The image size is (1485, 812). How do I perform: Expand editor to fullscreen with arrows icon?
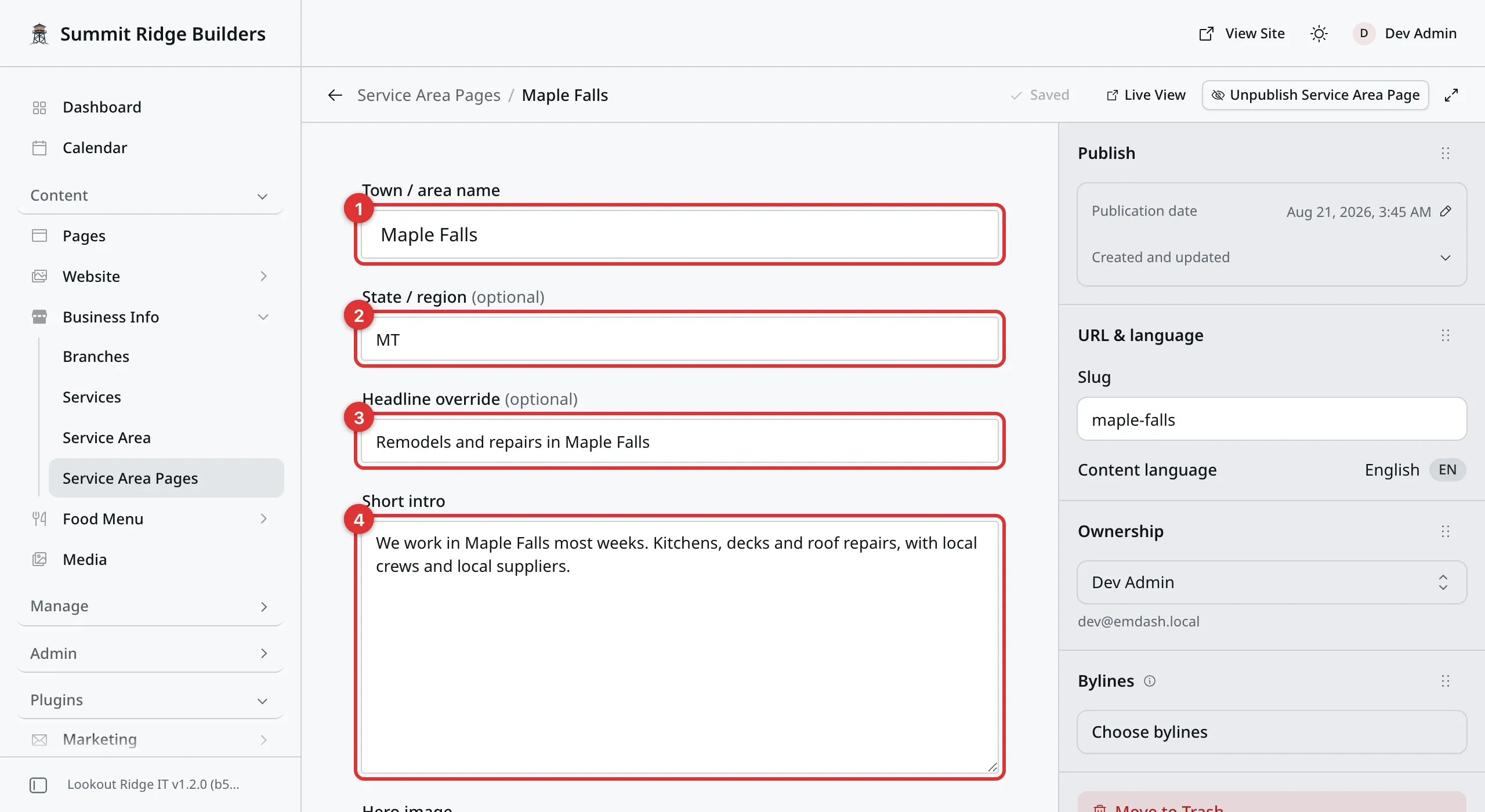point(1451,95)
